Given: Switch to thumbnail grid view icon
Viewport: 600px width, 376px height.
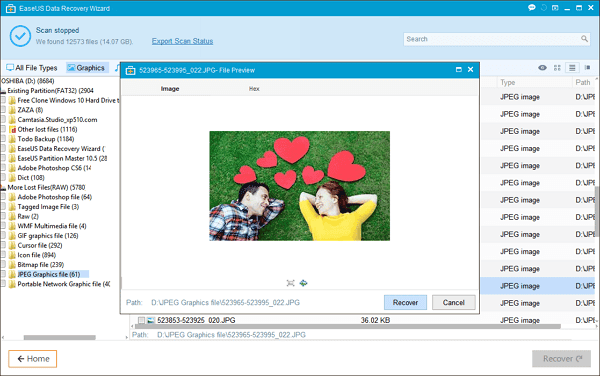Looking at the screenshot, I should 557,68.
